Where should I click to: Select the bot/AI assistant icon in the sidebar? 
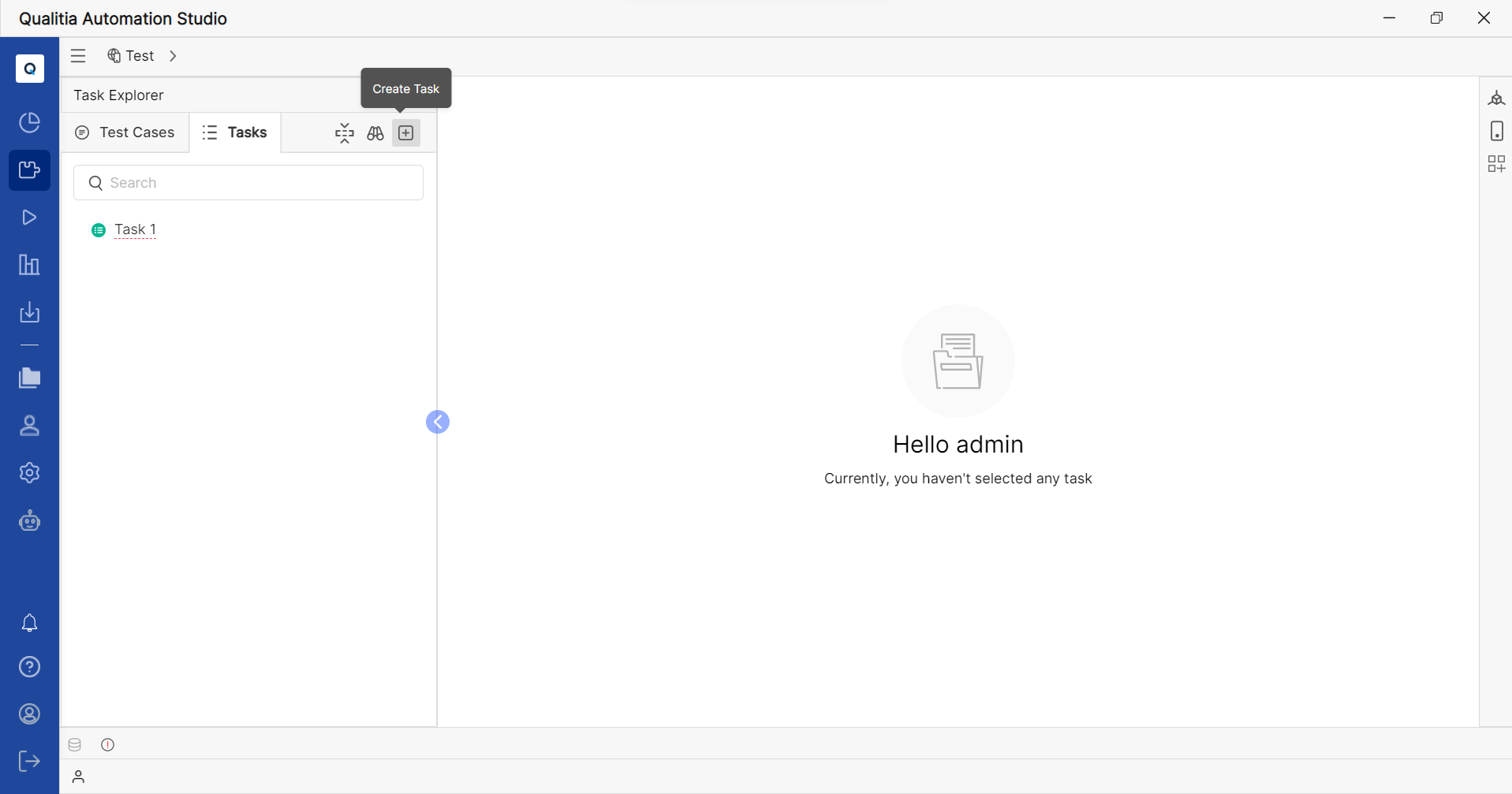coord(29,520)
